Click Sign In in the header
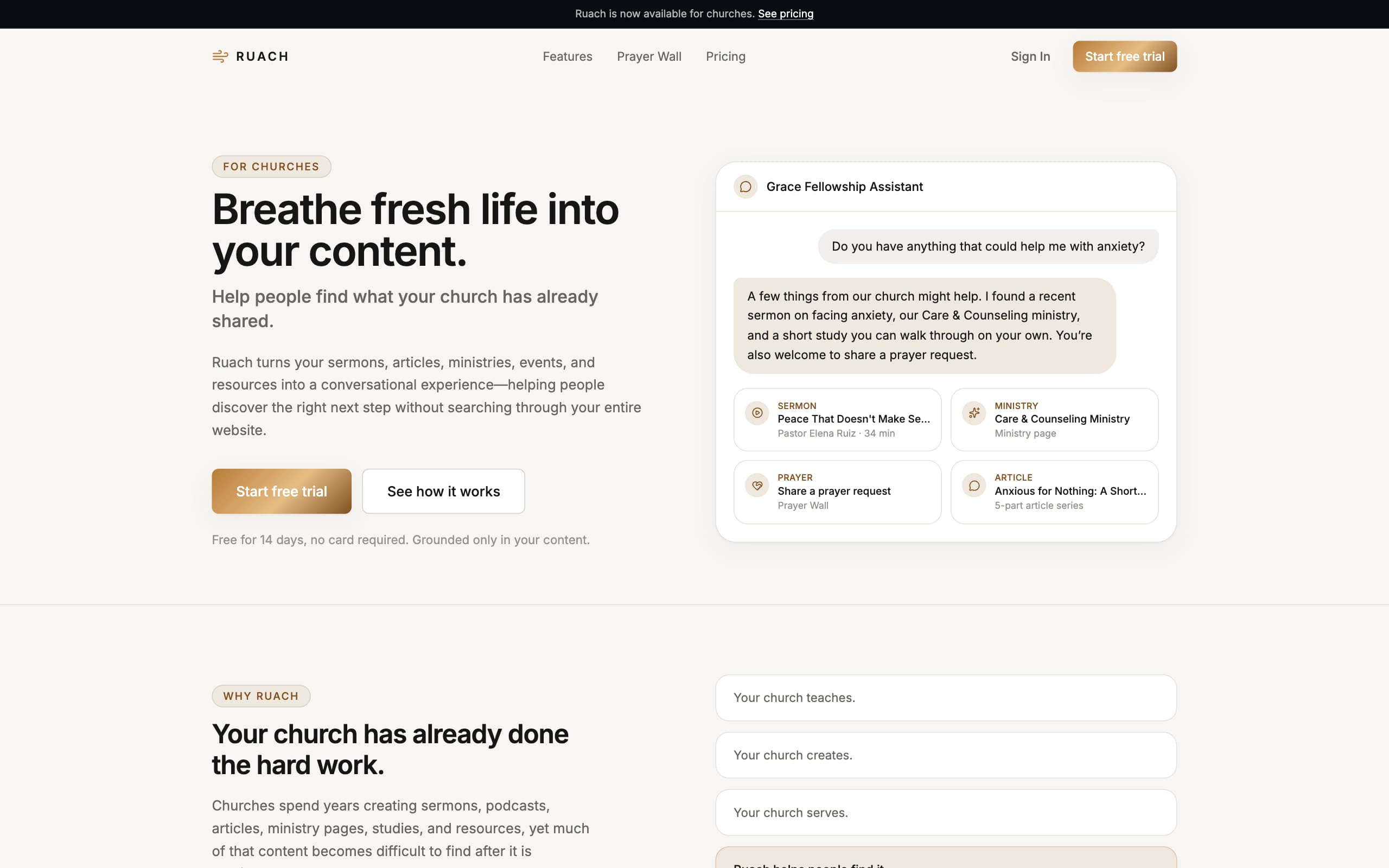The height and width of the screenshot is (868, 1389). tap(1030, 56)
